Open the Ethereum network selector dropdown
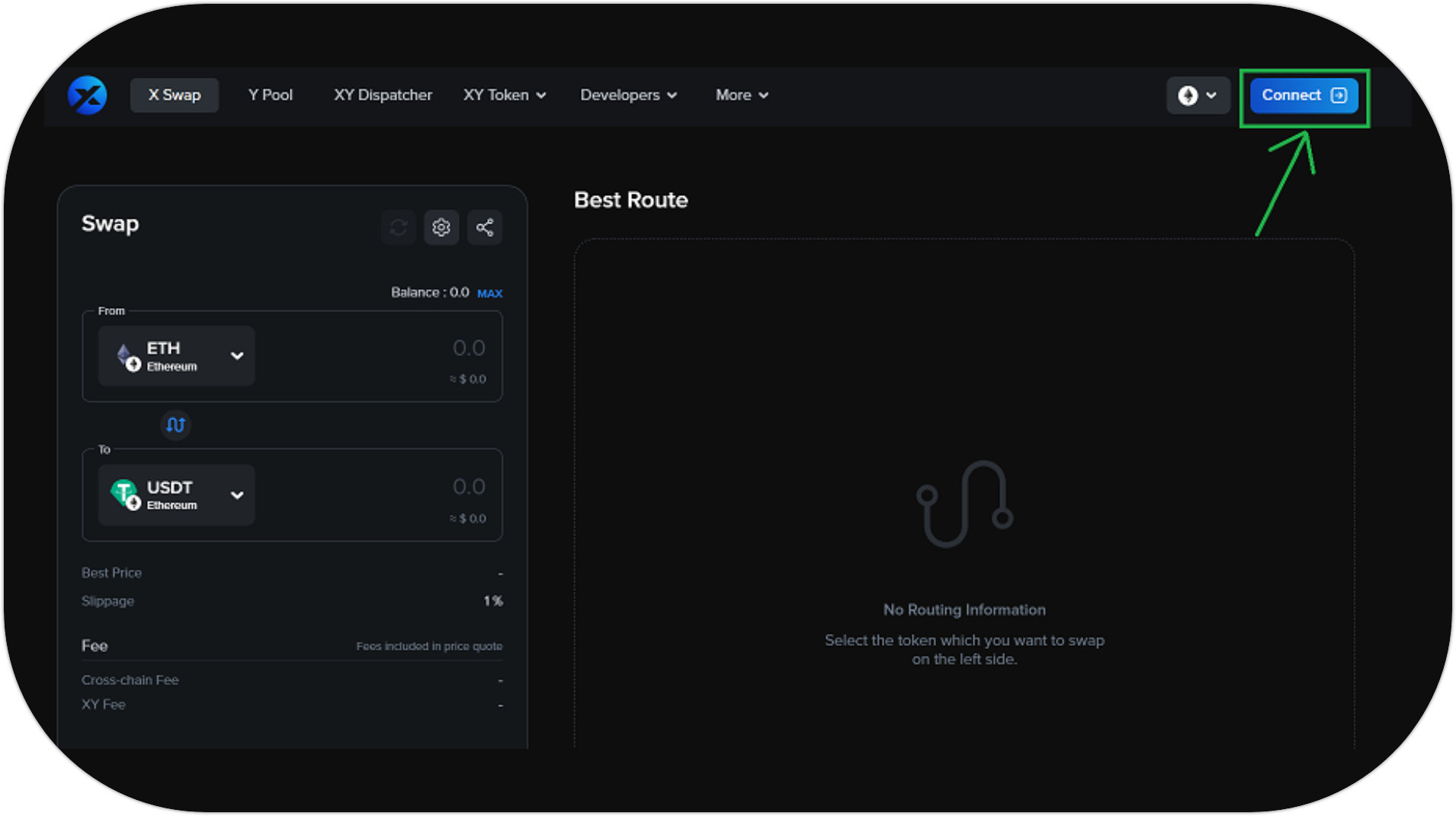The image size is (1456, 816). [1197, 95]
